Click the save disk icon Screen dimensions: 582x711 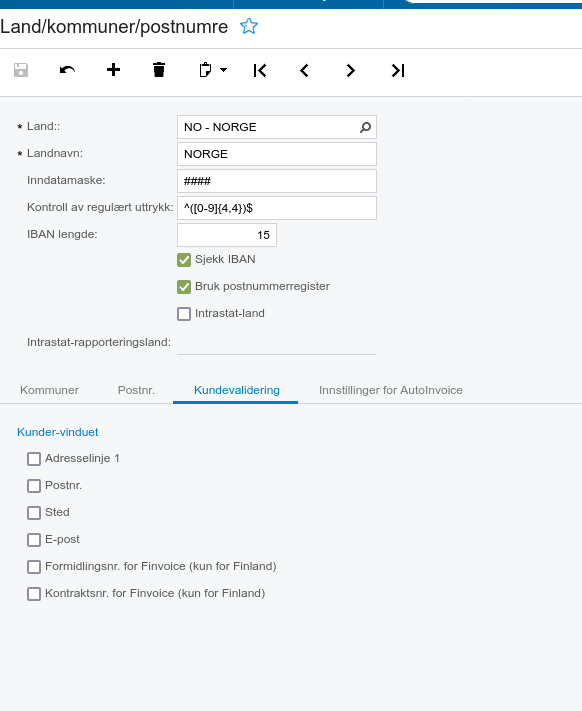(x=21, y=70)
